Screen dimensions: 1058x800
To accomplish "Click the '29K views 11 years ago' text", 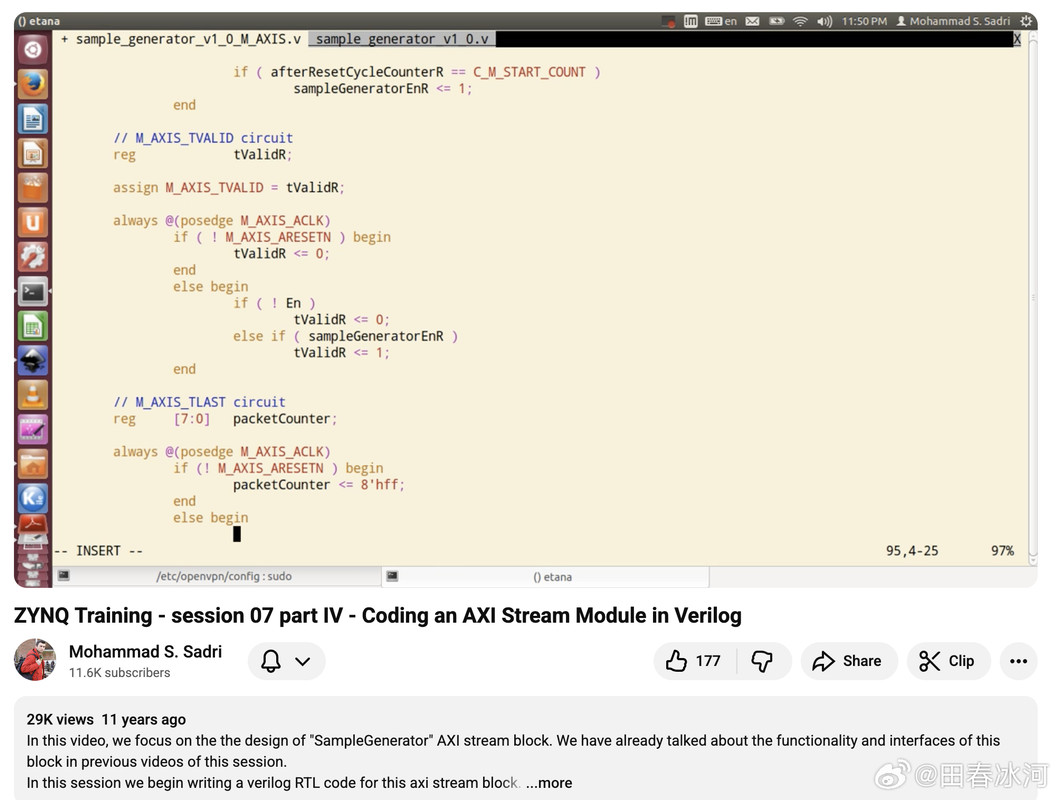I will tap(106, 720).
